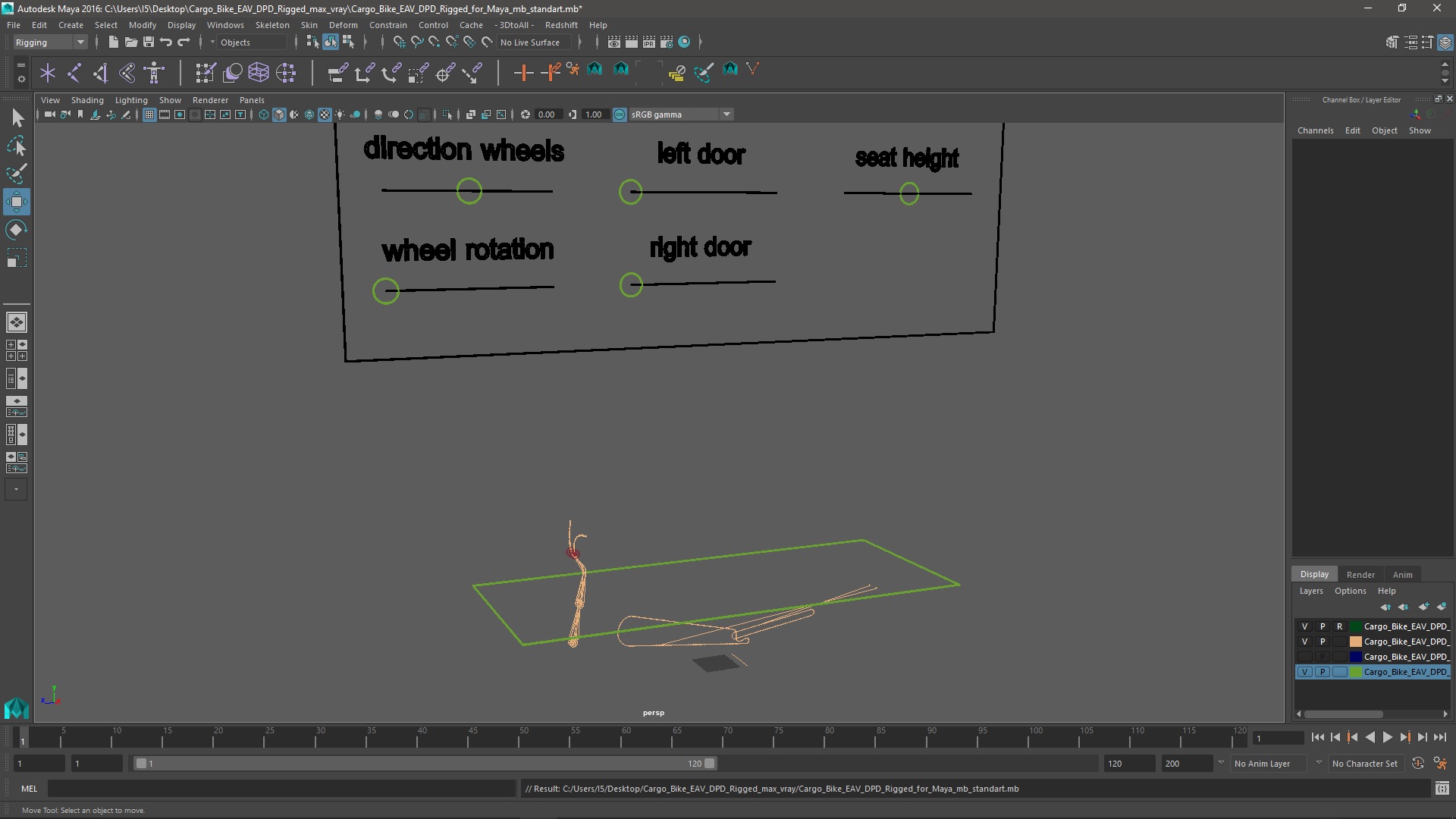Open a scene with the folder icon
The height and width of the screenshot is (819, 1456).
130,42
